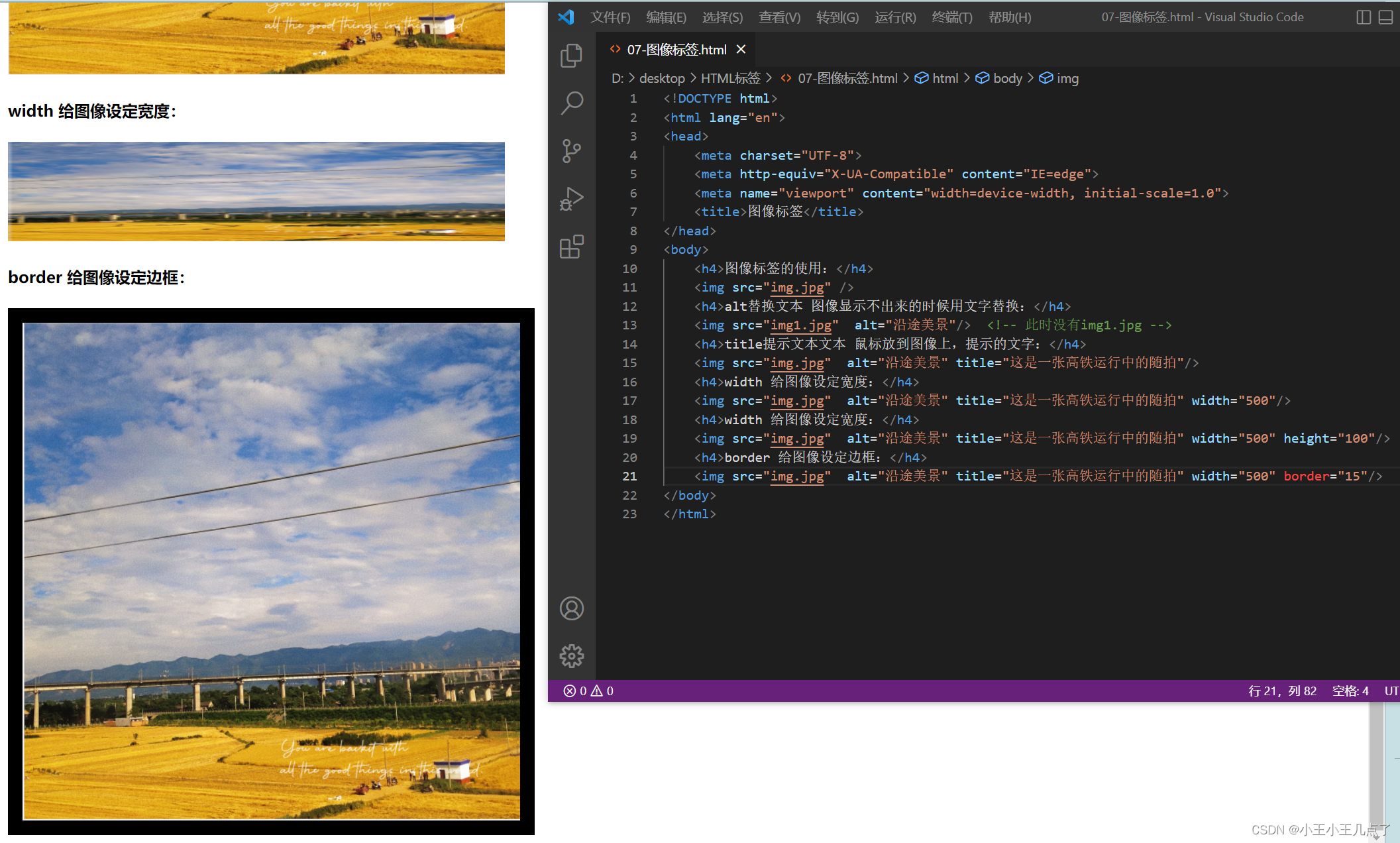Click the body breadcrumb symbol
Viewport: 1400px width, 843px height.
[x=998, y=78]
